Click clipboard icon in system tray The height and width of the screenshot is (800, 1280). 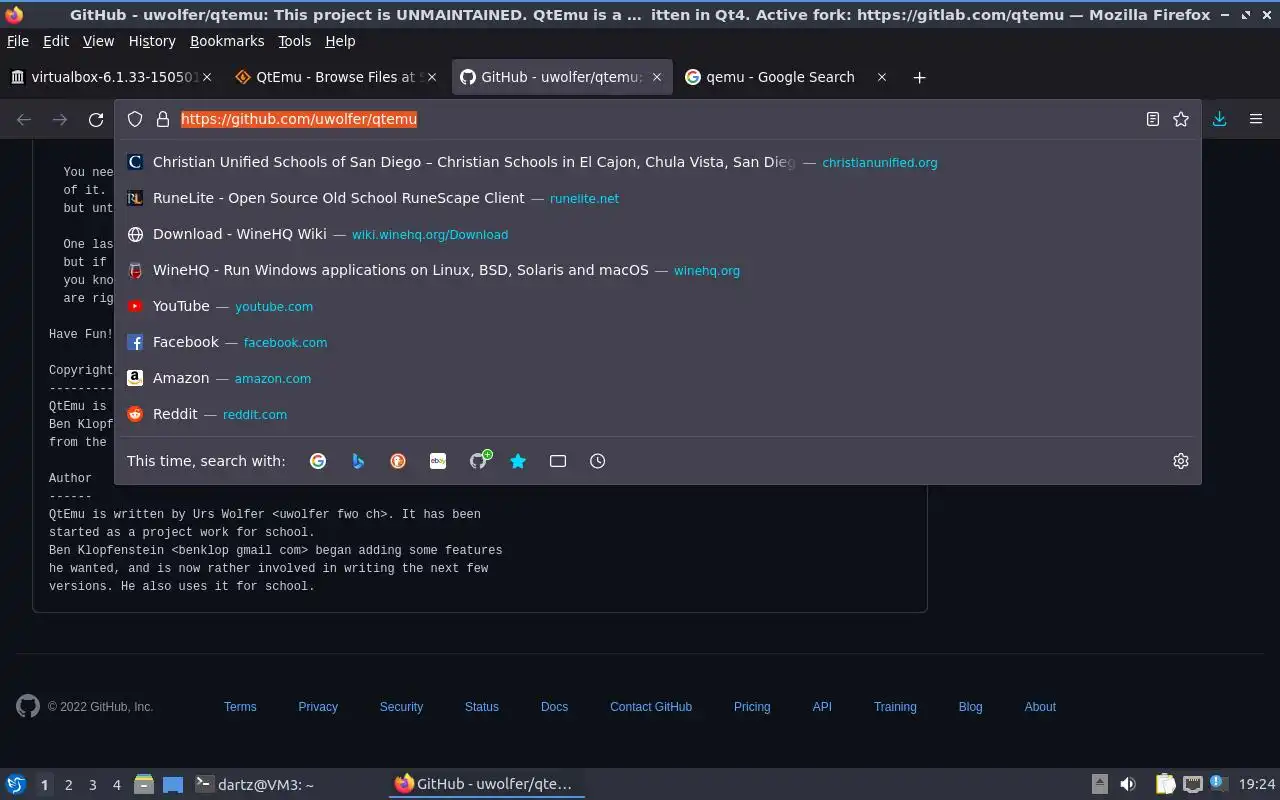[1166, 785]
